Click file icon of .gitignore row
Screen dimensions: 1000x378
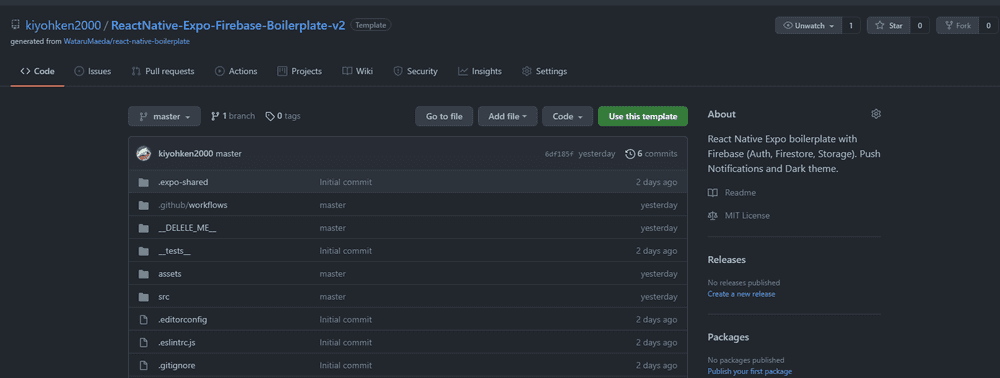[x=143, y=366]
